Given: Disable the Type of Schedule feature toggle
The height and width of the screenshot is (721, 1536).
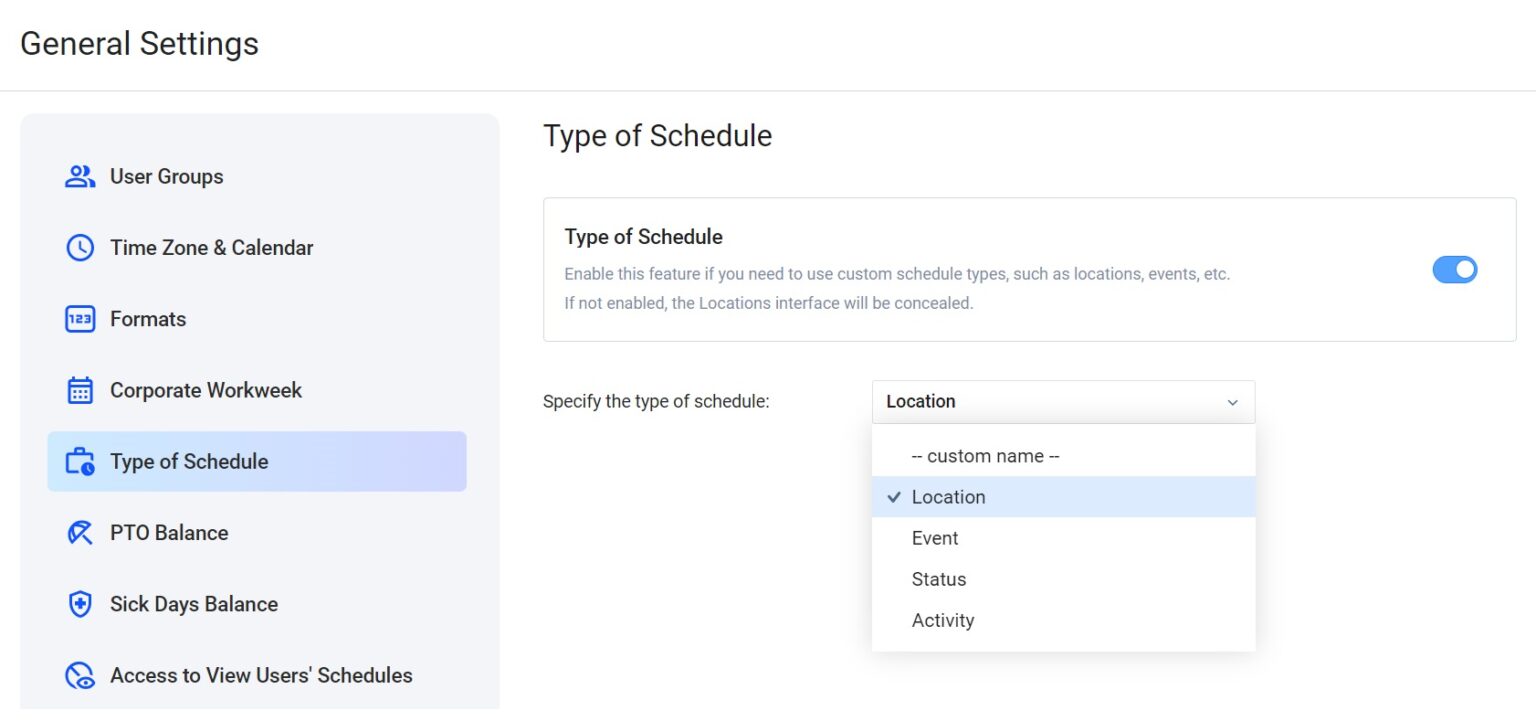Looking at the screenshot, I should [x=1455, y=269].
